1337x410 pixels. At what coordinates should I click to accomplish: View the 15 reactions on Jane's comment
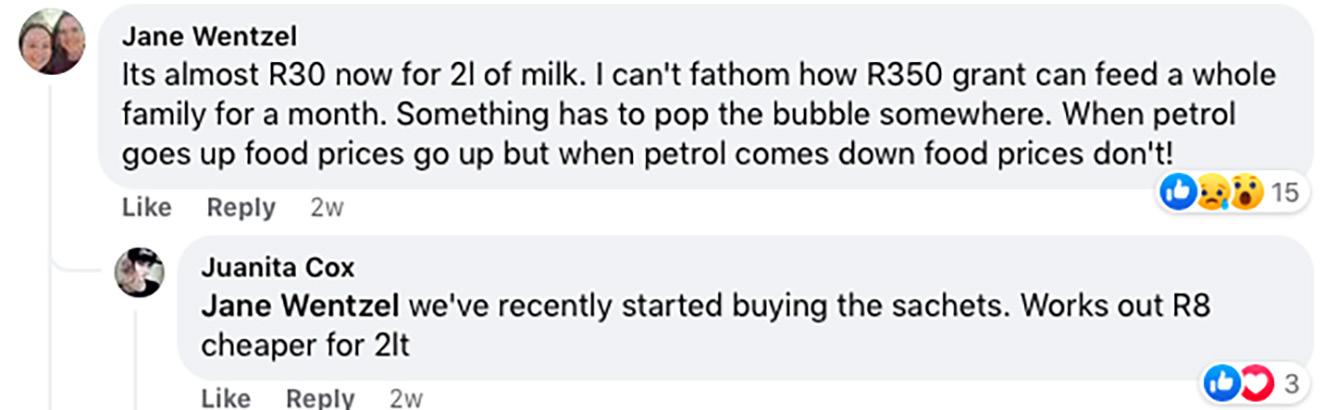pyautogui.click(x=1285, y=192)
